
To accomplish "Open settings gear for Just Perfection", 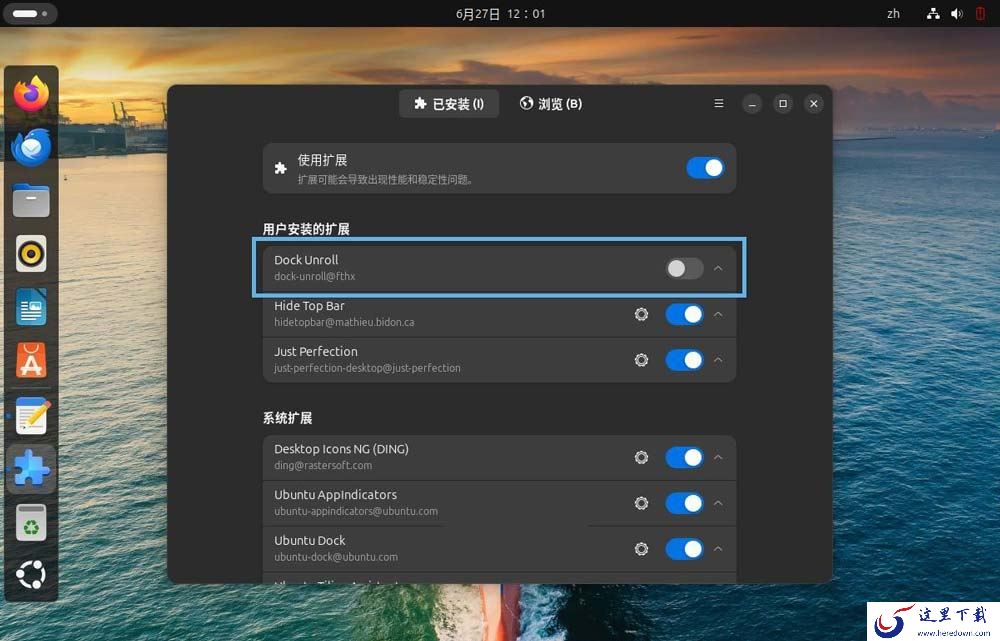I will click(641, 360).
